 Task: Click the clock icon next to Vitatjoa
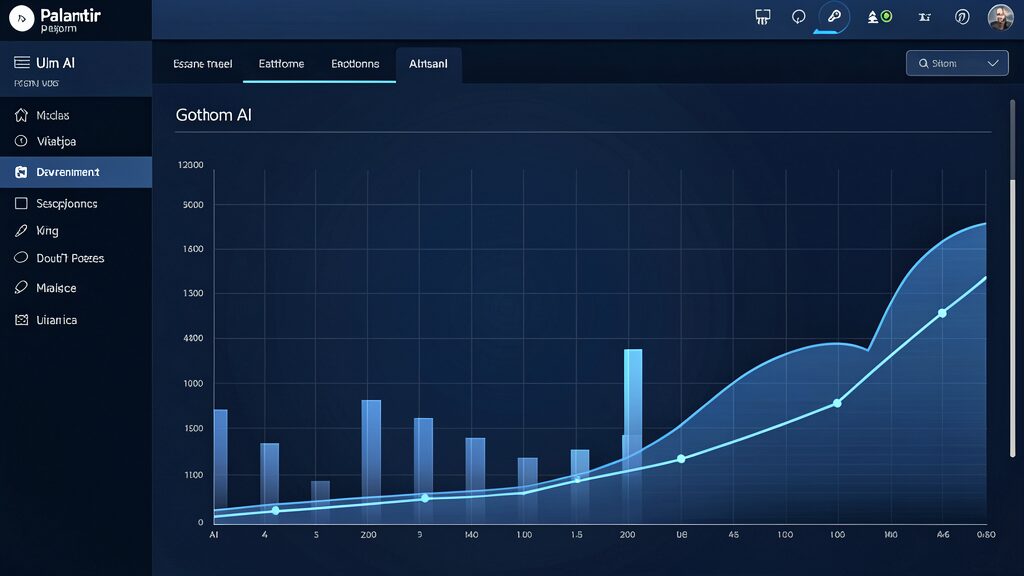pyautogui.click(x=21, y=141)
